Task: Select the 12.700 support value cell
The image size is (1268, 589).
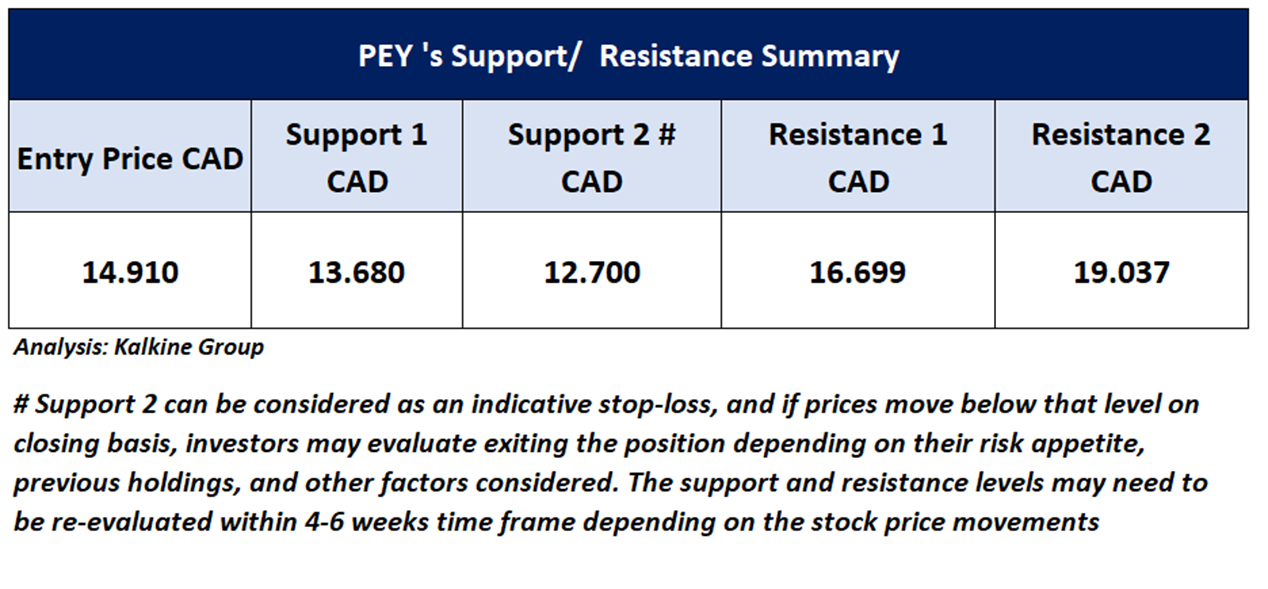Action: 592,271
